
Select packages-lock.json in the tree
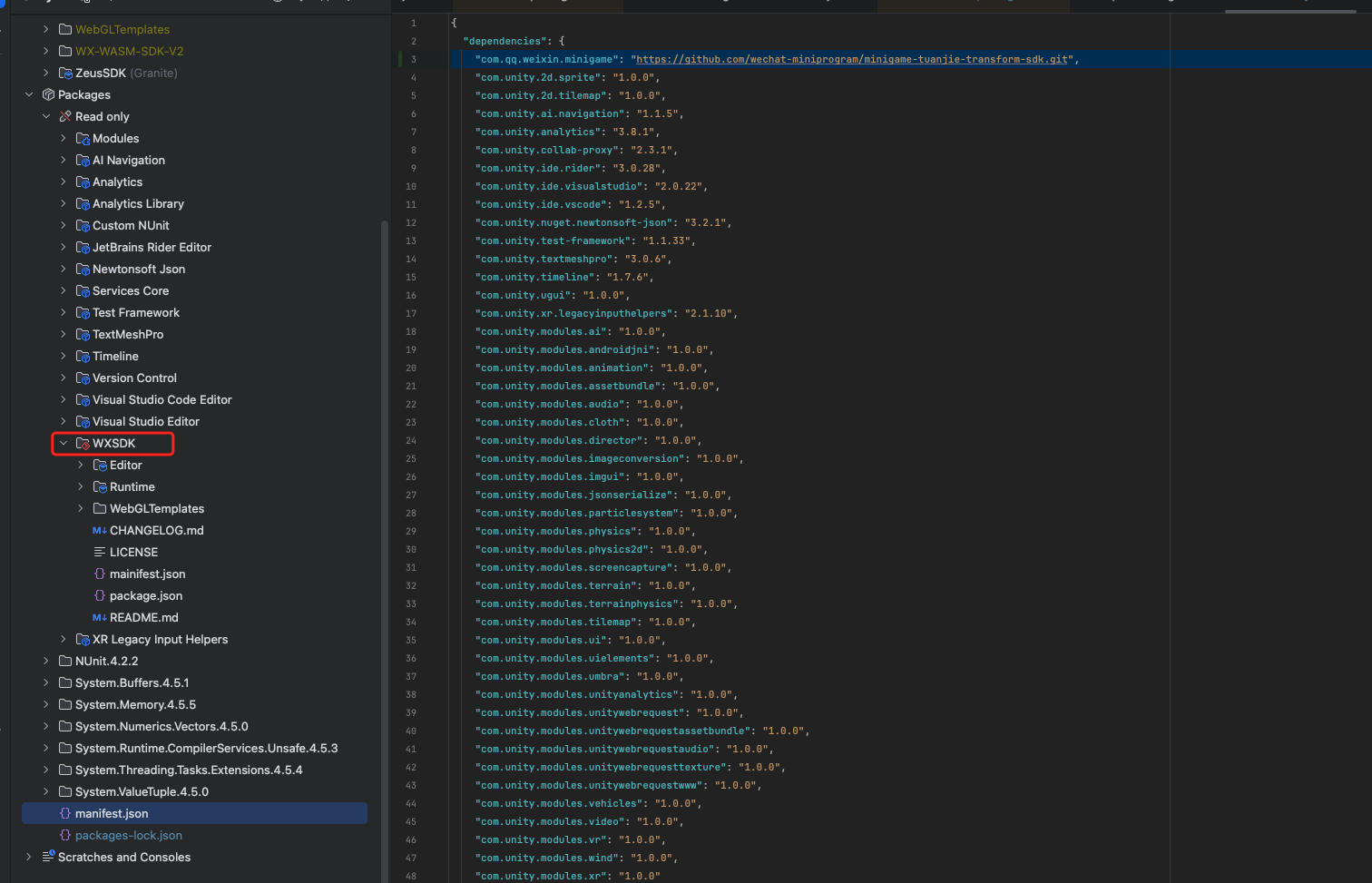(x=128, y=836)
